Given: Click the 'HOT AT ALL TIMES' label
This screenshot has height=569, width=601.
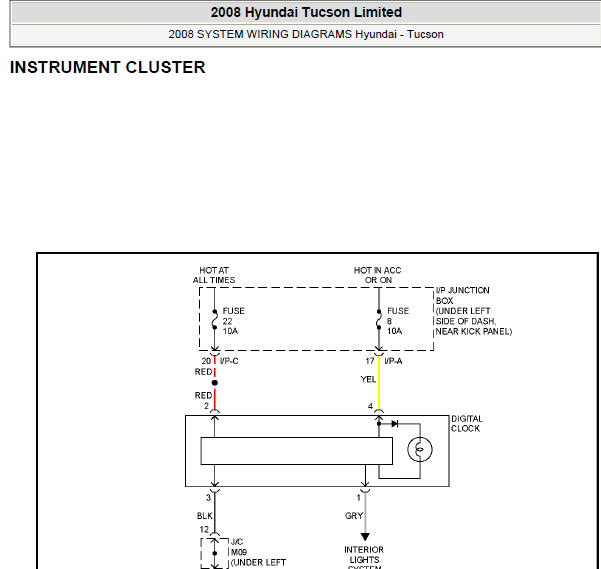Looking at the screenshot, I should [x=214, y=275].
